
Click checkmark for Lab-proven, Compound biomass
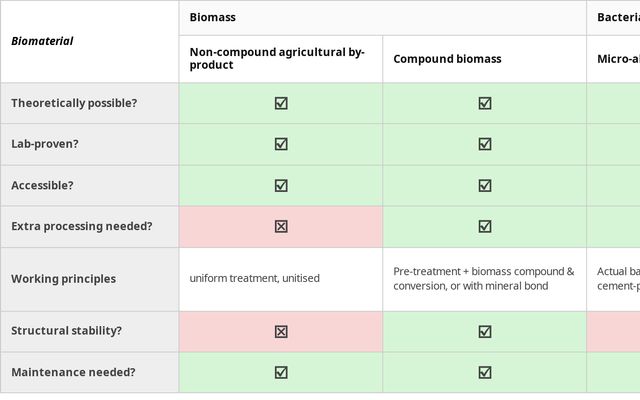pyautogui.click(x=485, y=144)
